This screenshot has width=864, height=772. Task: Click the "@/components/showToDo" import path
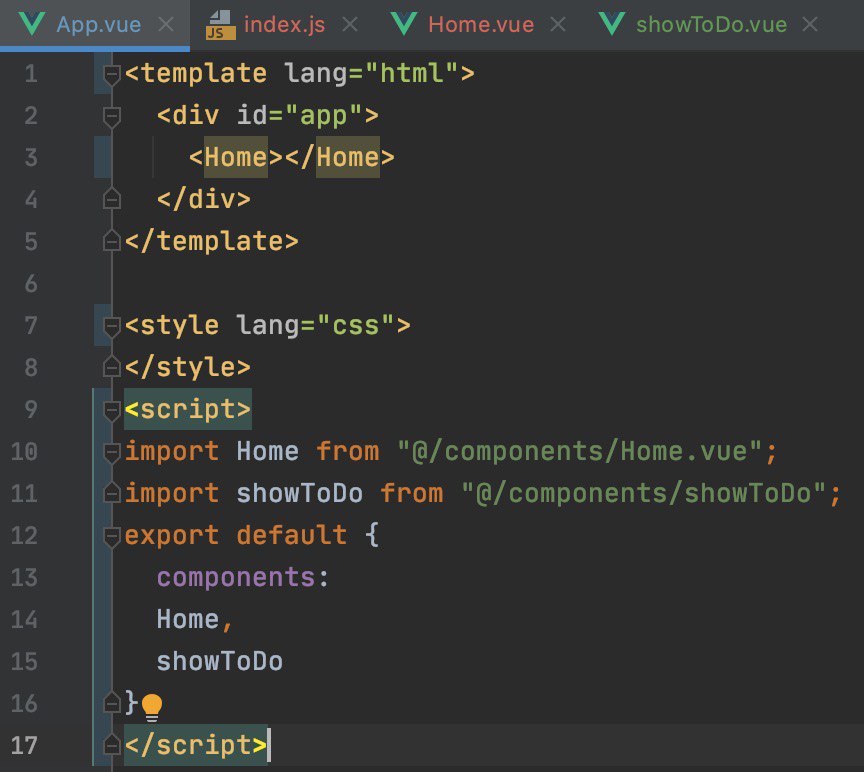tap(643, 493)
